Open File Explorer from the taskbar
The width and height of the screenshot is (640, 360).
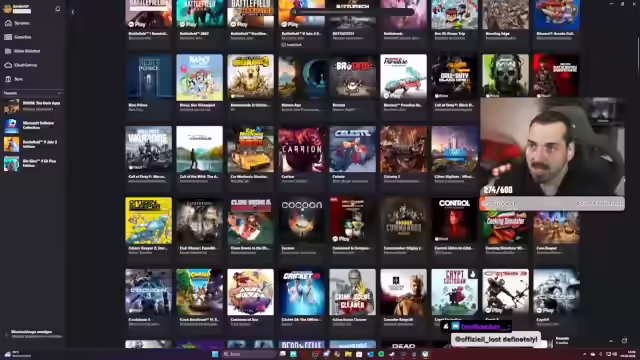pos(348,354)
